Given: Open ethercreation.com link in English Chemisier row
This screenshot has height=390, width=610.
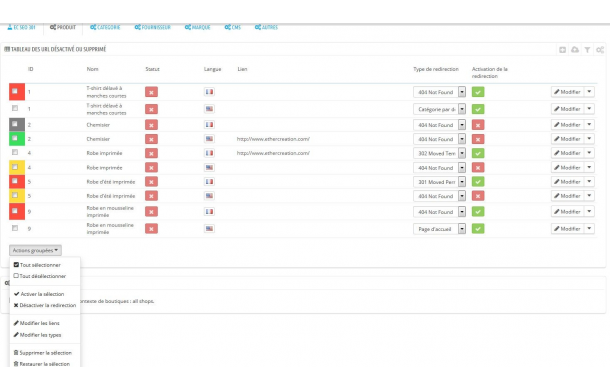Looking at the screenshot, I should [x=273, y=139].
